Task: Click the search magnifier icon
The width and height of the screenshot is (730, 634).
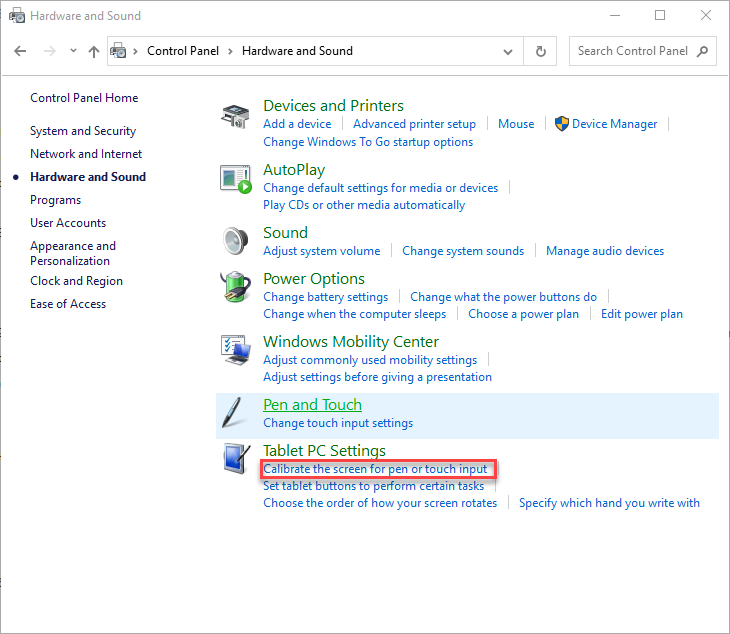Action: pyautogui.click(x=702, y=51)
